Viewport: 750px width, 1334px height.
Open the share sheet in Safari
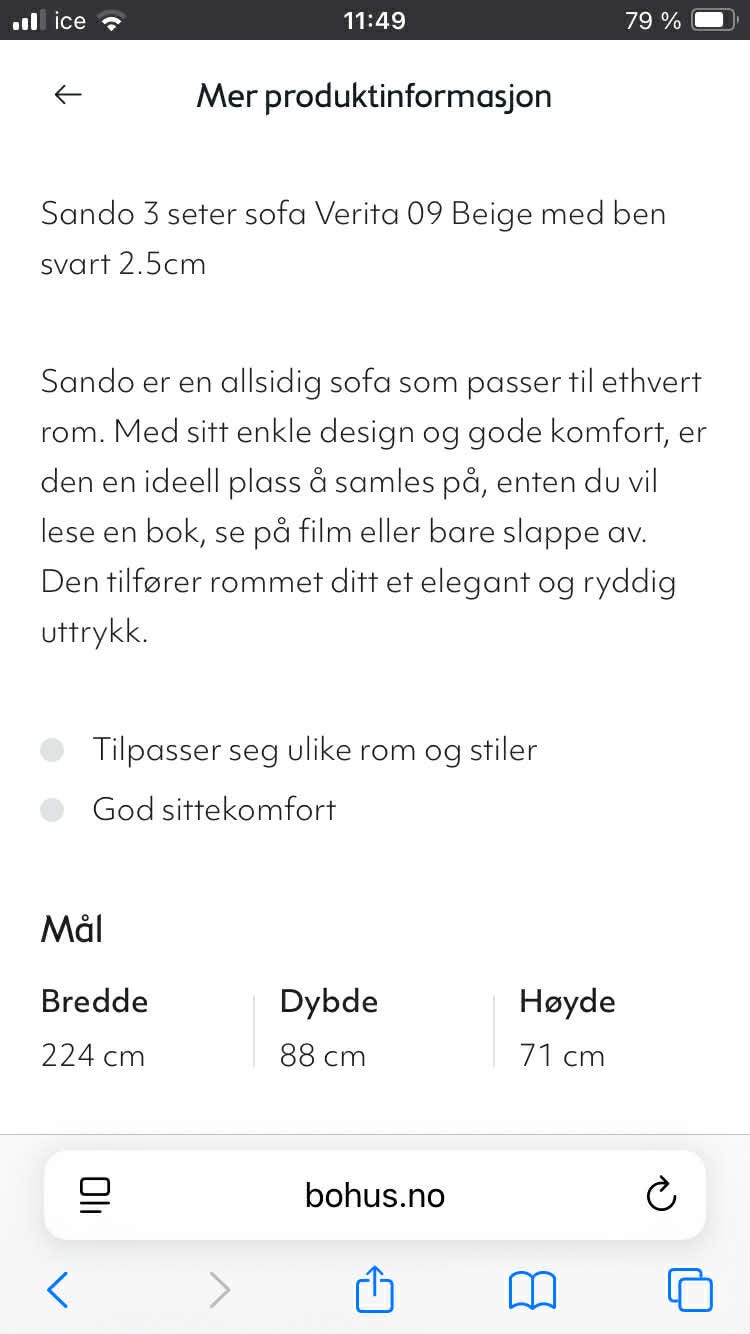[x=374, y=1290]
